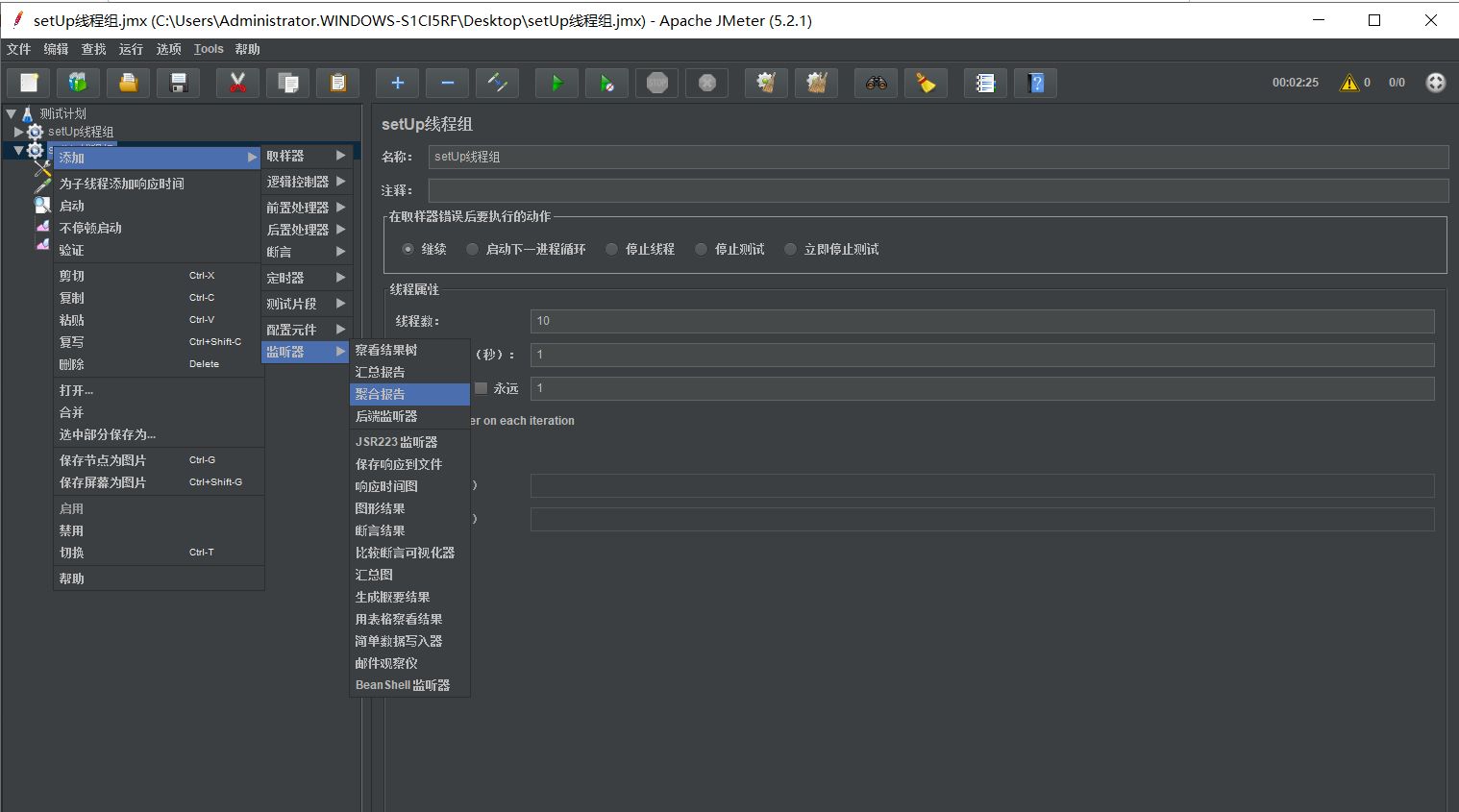Open the 运行 menu
Viewport: 1459px width, 812px height.
131,49
